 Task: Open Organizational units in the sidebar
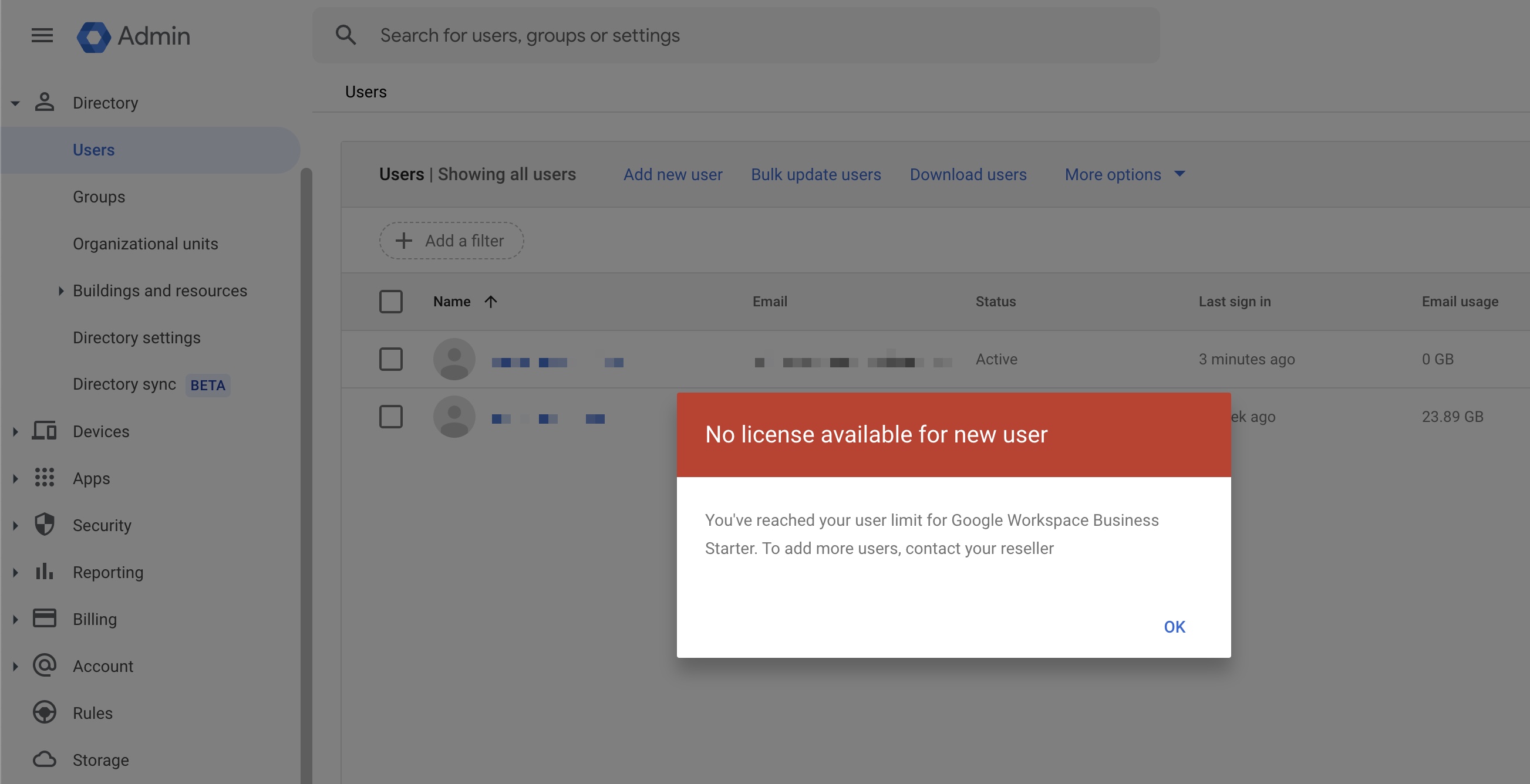[x=146, y=244]
